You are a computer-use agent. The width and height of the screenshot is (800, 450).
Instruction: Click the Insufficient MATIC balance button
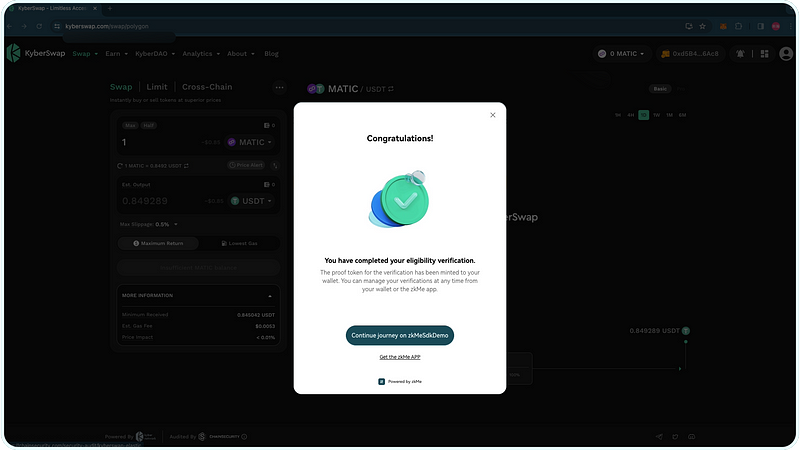coord(198,267)
